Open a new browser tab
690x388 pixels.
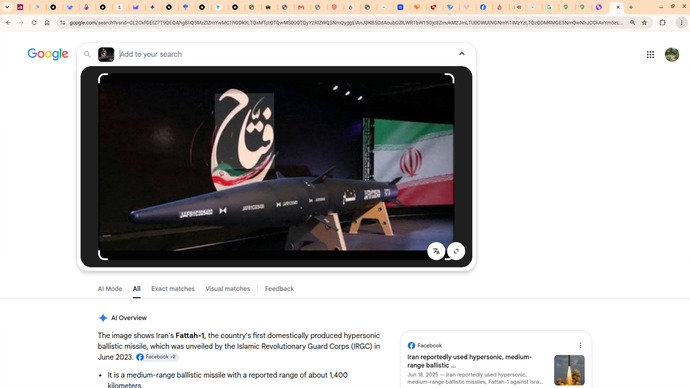(x=631, y=7)
